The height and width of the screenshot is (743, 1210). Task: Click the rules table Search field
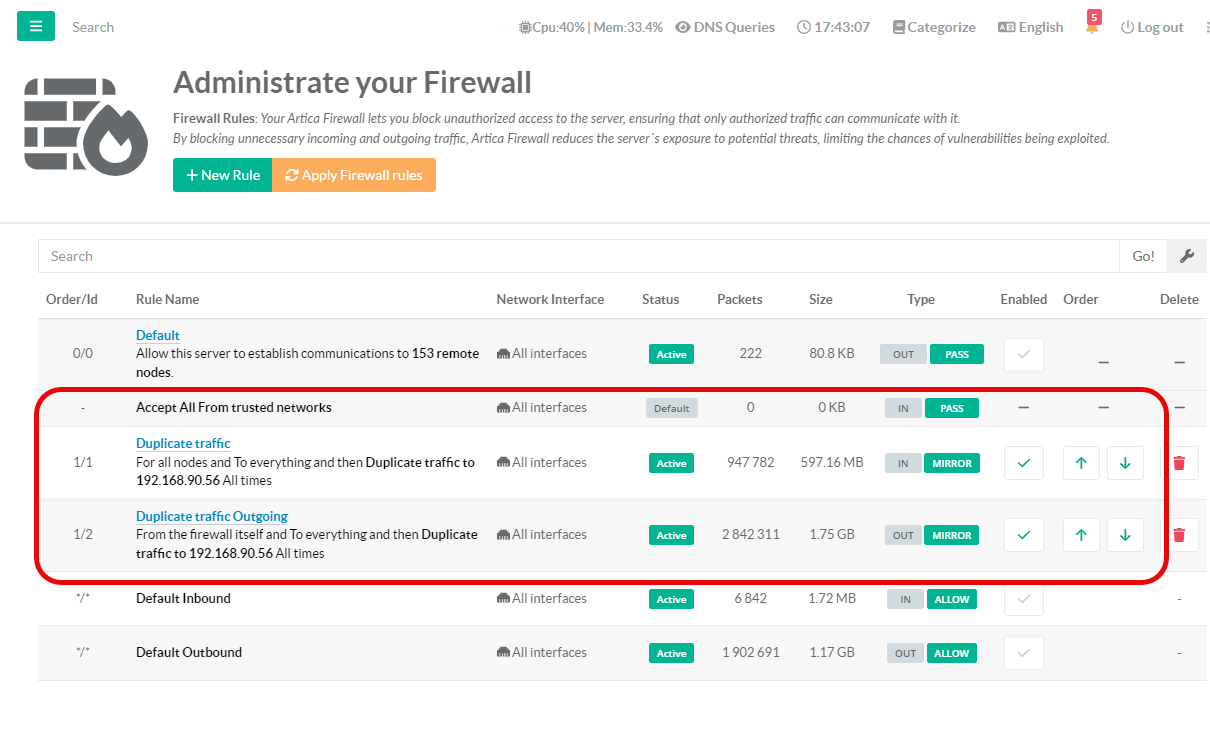(578, 256)
